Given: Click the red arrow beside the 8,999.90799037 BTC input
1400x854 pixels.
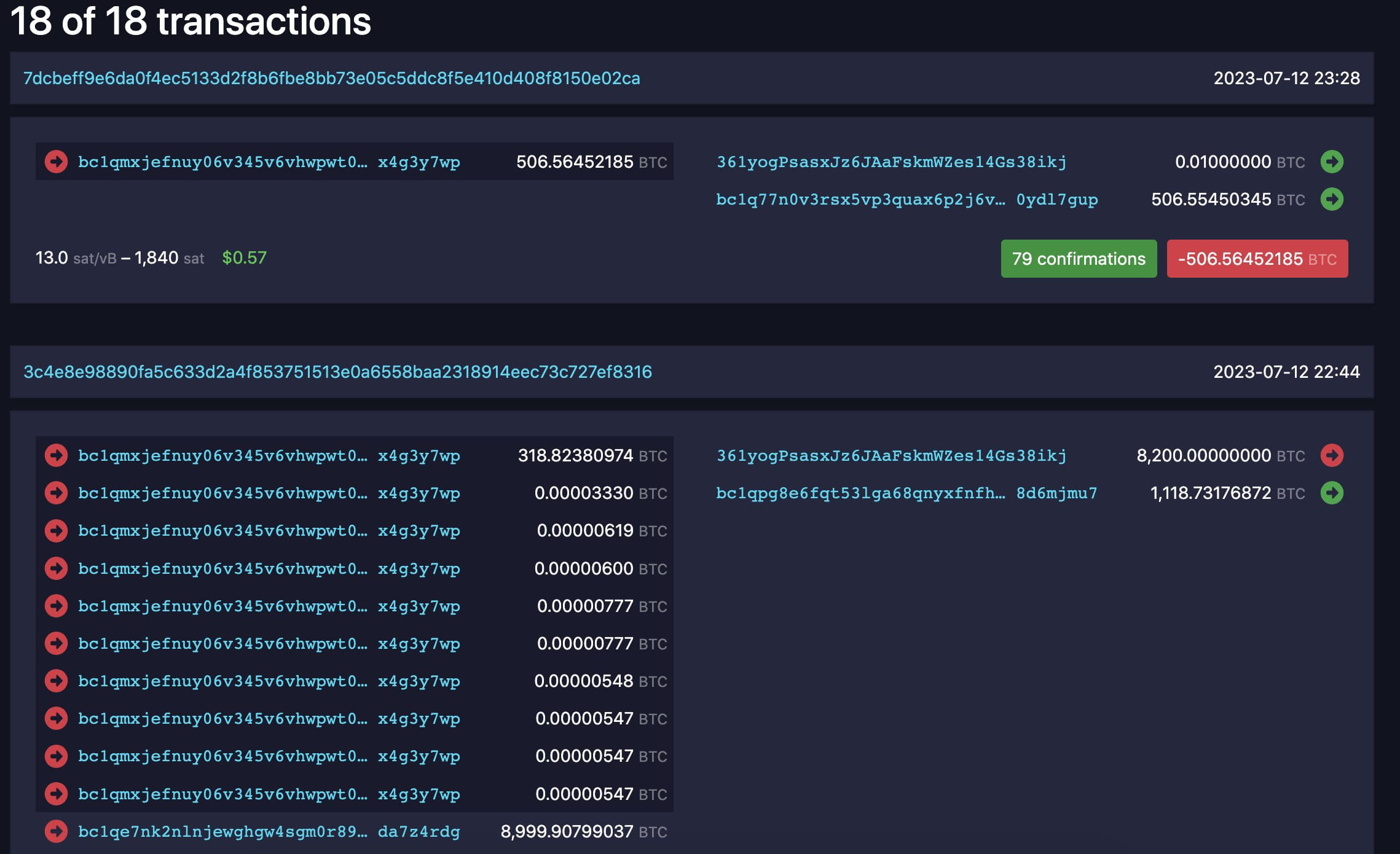Looking at the screenshot, I should pyautogui.click(x=57, y=832).
